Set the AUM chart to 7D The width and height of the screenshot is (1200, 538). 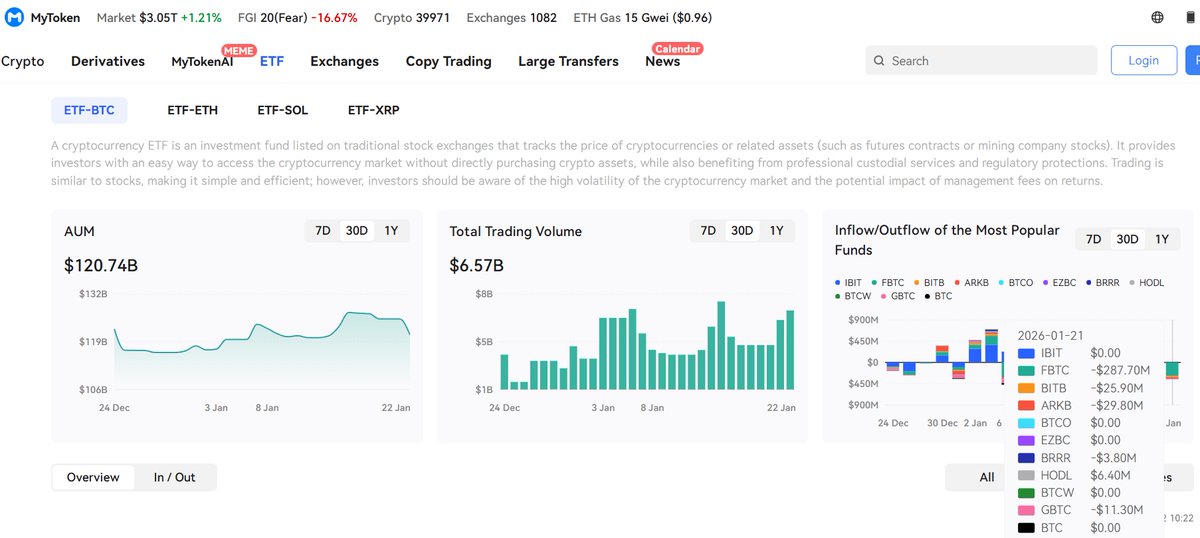323,231
